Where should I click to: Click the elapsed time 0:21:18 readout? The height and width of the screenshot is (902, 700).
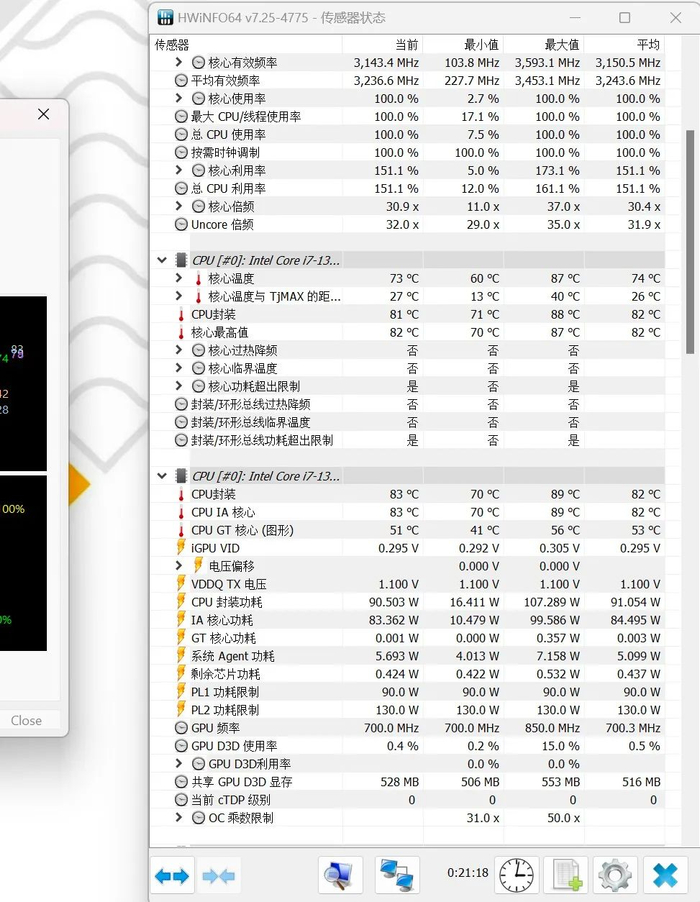(468, 873)
